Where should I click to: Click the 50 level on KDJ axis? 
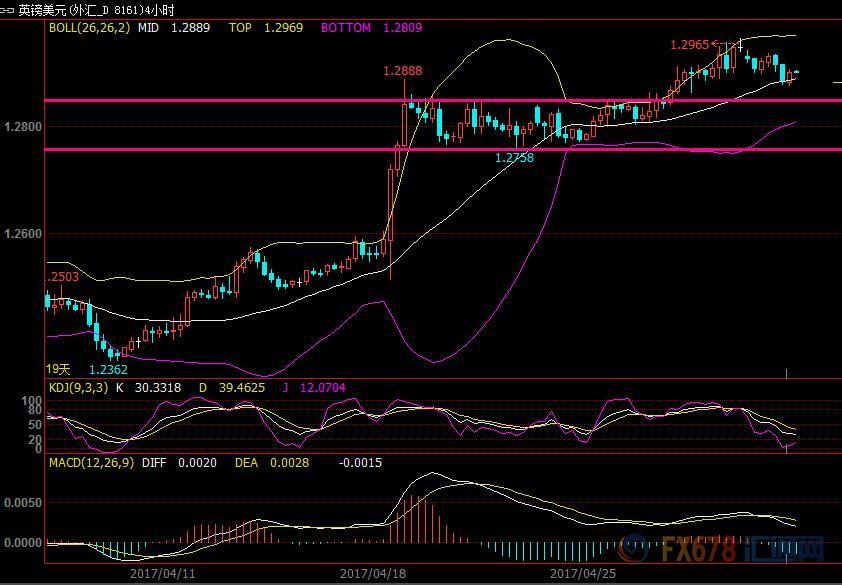[35, 425]
